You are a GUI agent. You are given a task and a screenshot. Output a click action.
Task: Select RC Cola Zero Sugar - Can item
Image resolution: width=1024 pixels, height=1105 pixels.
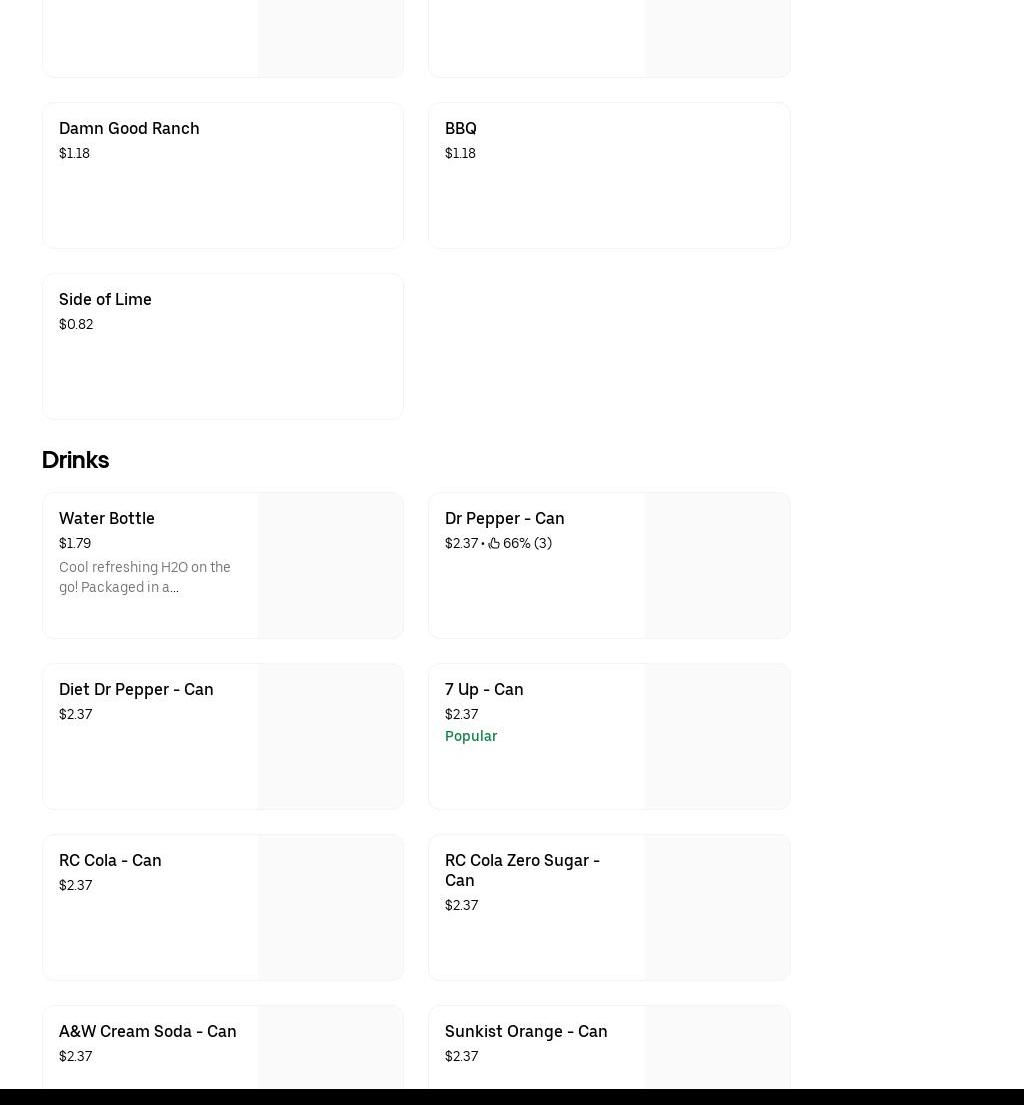coord(610,908)
